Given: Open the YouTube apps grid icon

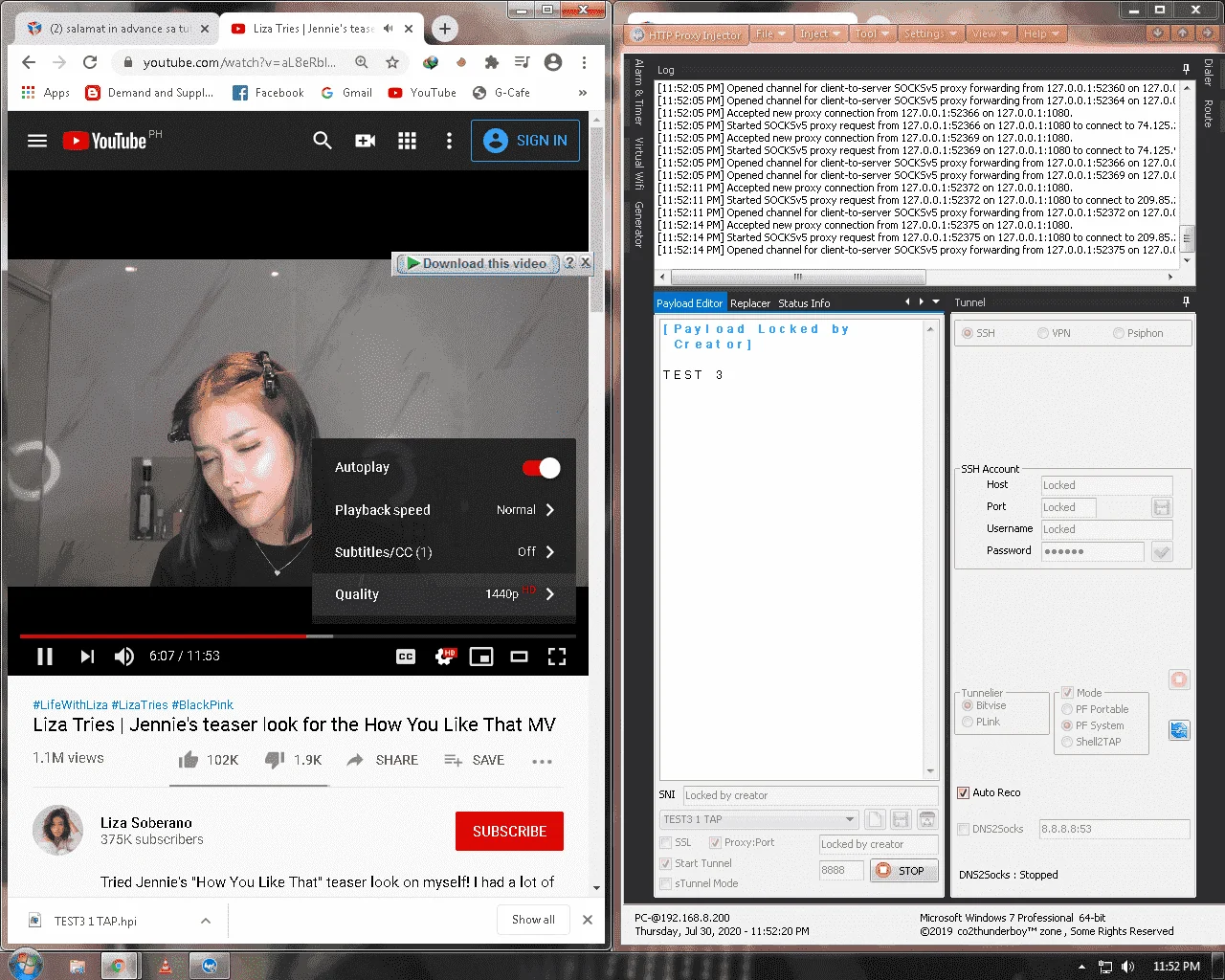Looking at the screenshot, I should (x=407, y=141).
